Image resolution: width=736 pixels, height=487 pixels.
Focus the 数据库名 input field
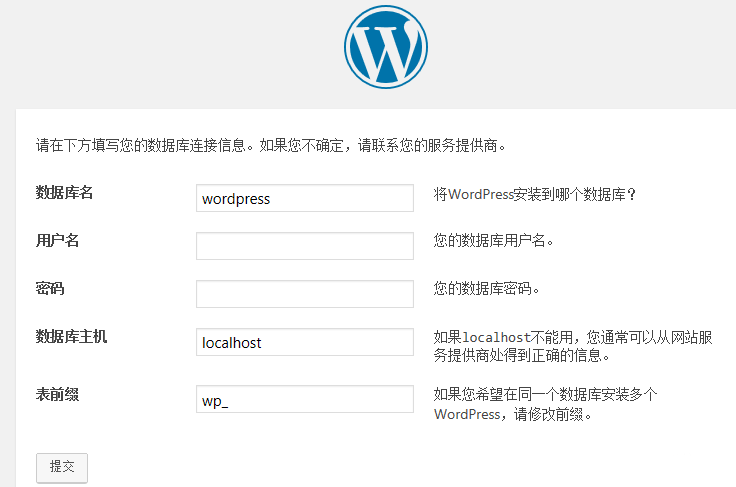point(305,198)
